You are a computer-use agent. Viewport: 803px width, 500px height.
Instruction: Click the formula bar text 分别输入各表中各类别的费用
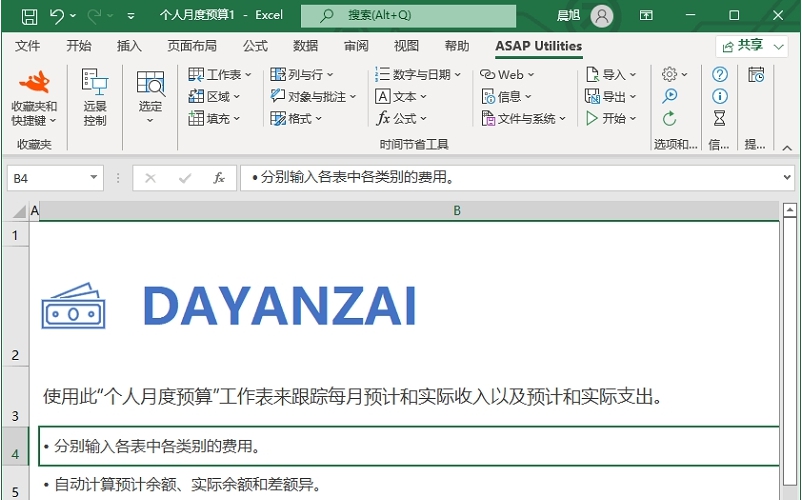click(x=357, y=177)
